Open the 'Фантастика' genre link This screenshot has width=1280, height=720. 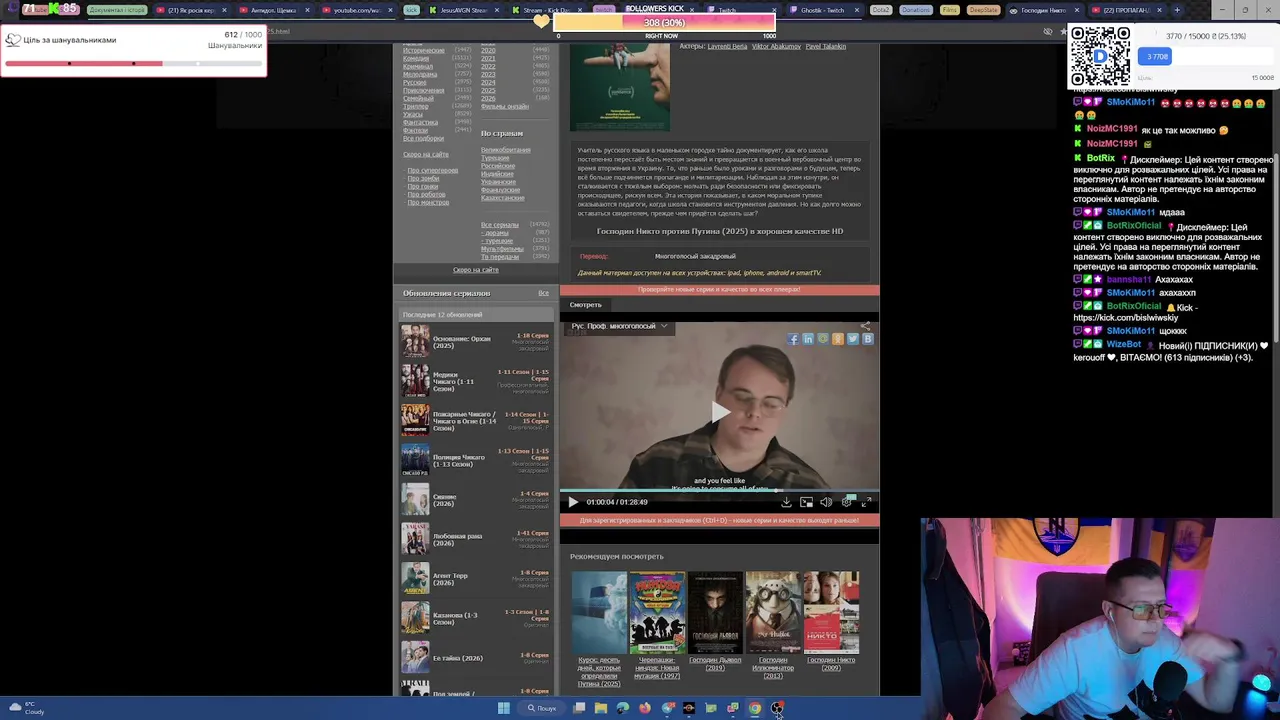point(420,122)
